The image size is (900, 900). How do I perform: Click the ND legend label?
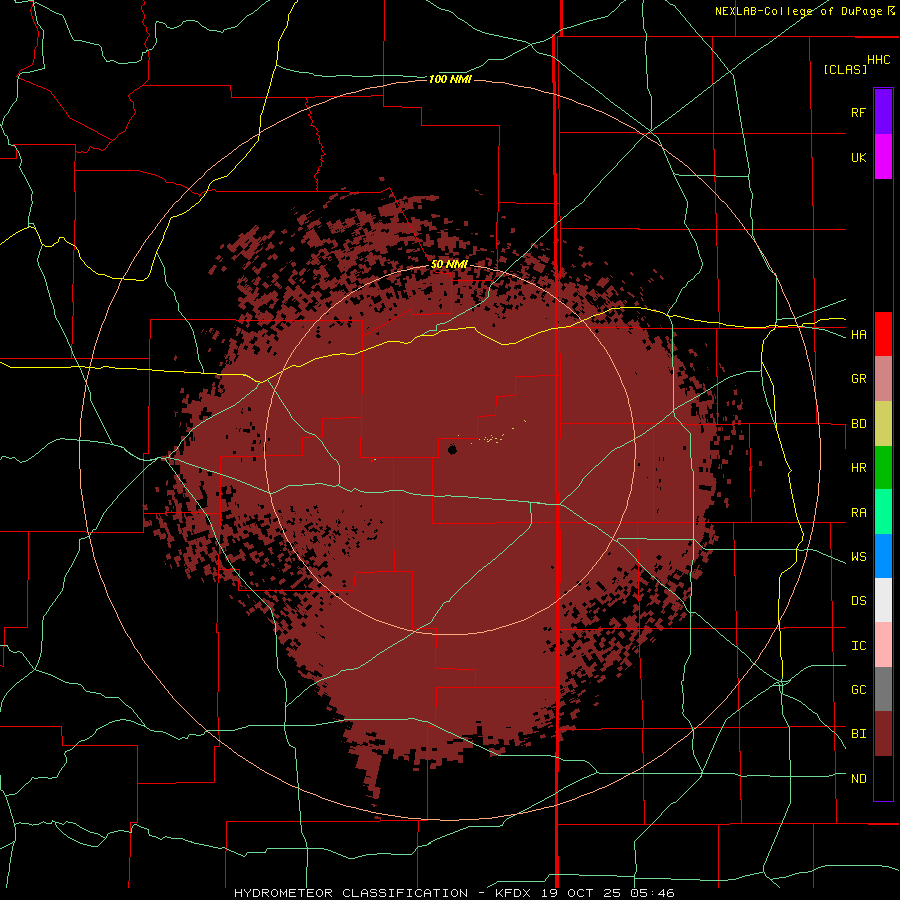859,779
